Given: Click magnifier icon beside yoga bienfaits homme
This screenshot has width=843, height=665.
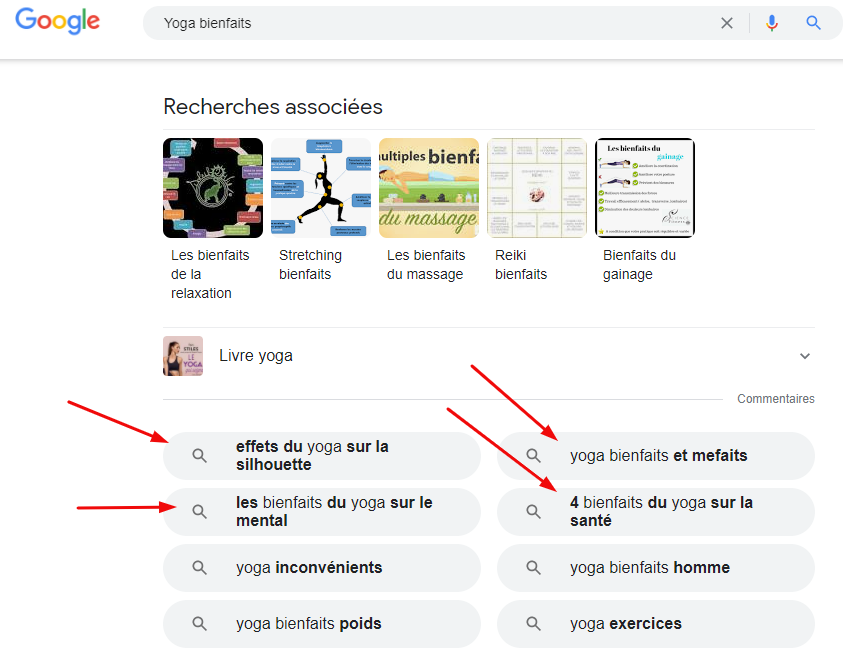Looking at the screenshot, I should (x=533, y=568).
